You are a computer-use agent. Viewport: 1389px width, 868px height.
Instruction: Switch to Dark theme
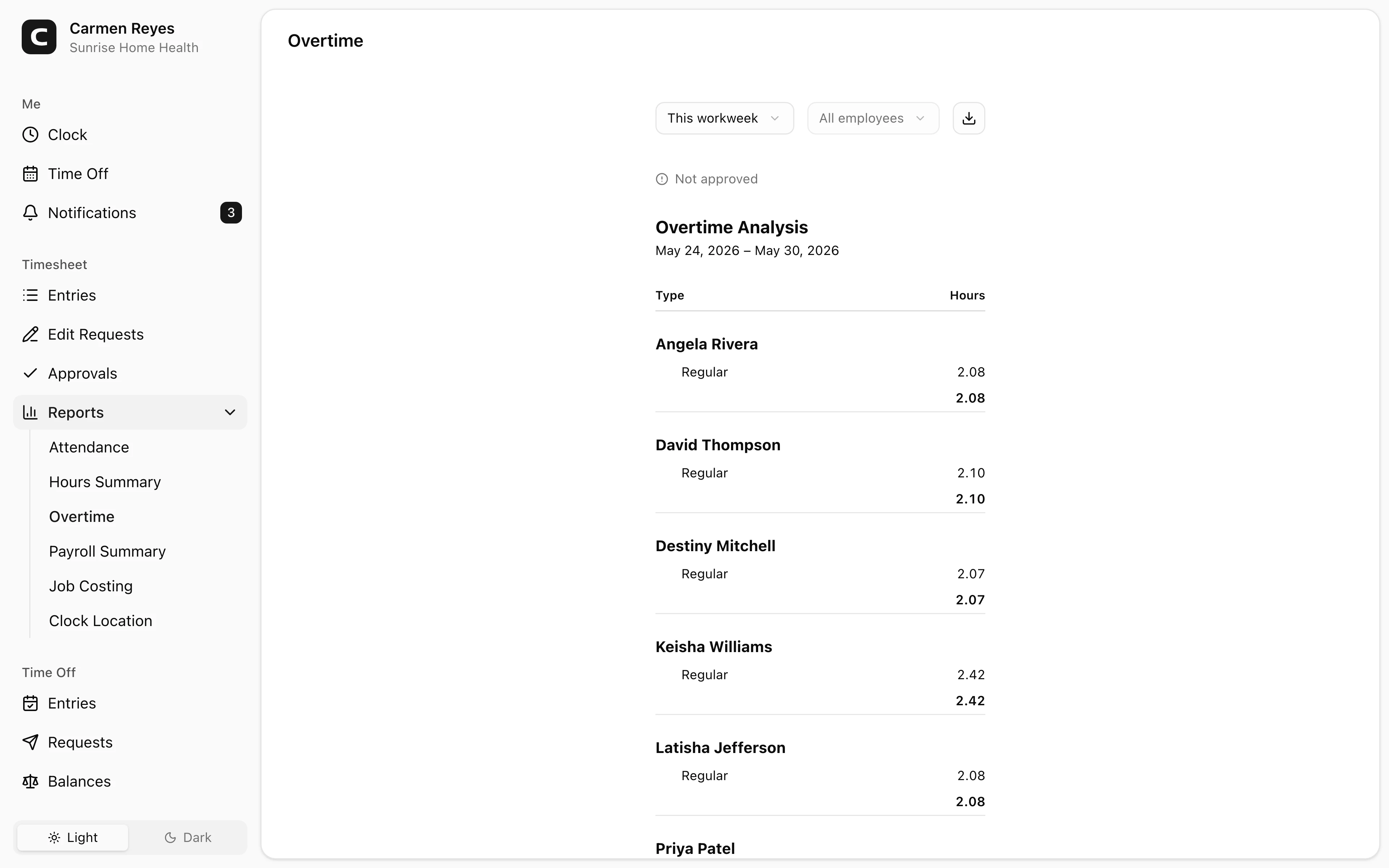[x=188, y=838]
